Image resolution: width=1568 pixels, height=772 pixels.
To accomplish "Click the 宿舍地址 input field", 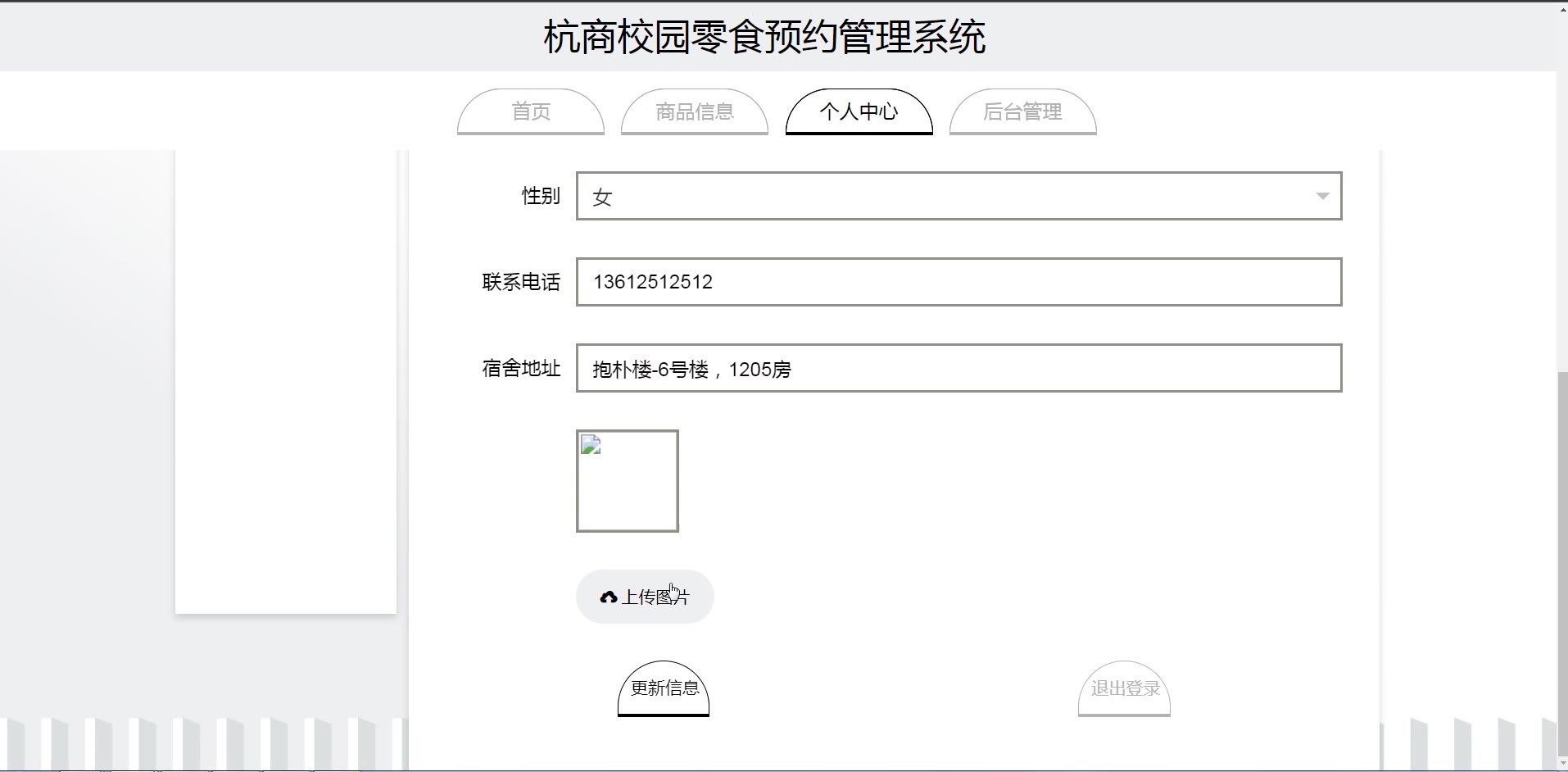I will pos(958,368).
